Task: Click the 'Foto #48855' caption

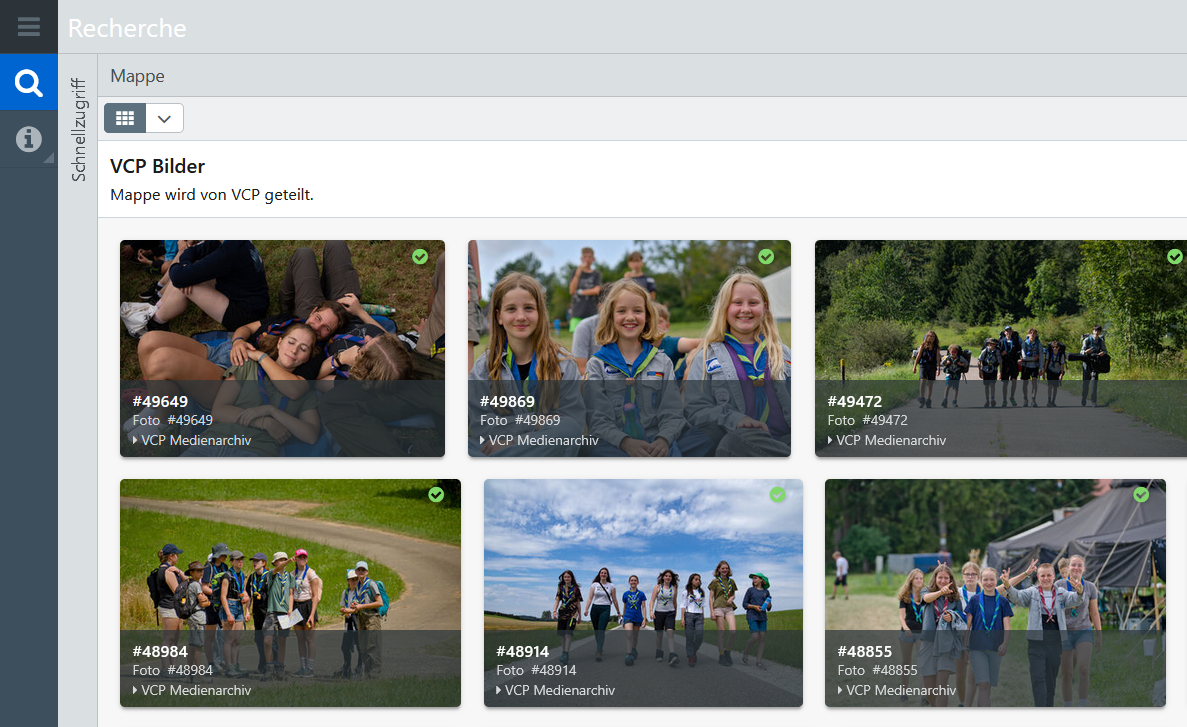Action: pyautogui.click(x=877, y=670)
